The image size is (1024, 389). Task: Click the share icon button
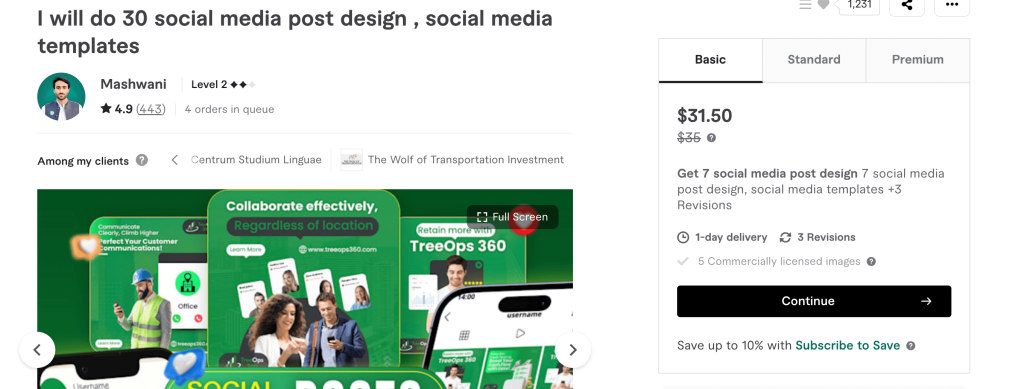pyautogui.click(x=906, y=5)
